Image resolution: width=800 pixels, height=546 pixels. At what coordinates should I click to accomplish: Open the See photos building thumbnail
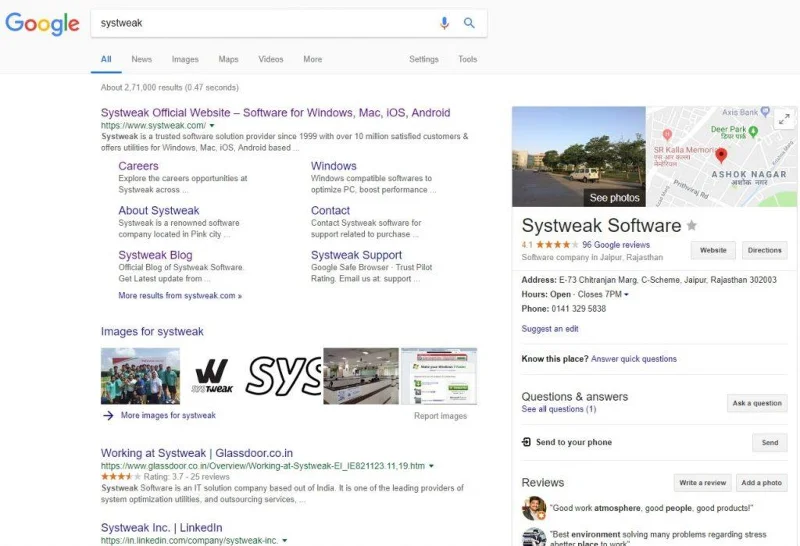coord(577,156)
